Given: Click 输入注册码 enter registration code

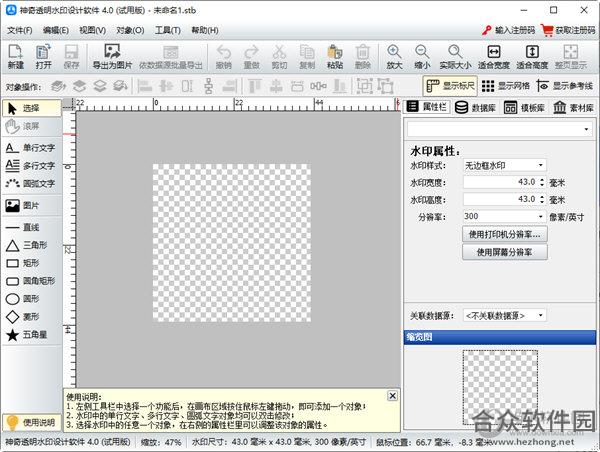Looking at the screenshot, I should [509, 30].
